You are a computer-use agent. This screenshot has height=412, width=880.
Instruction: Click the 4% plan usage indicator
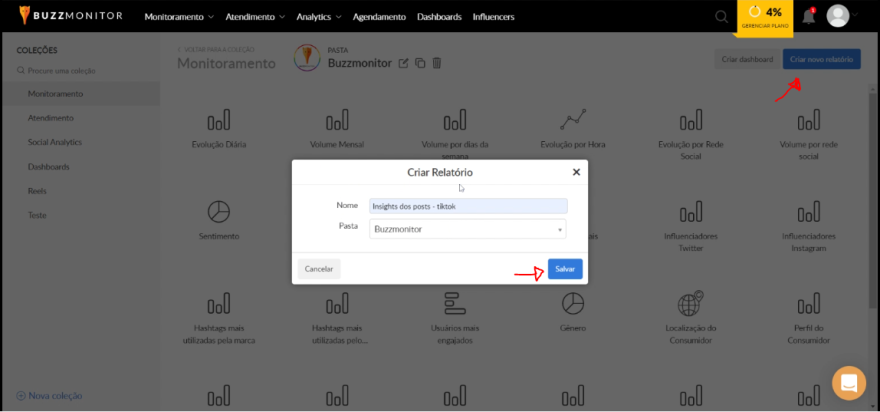765,16
